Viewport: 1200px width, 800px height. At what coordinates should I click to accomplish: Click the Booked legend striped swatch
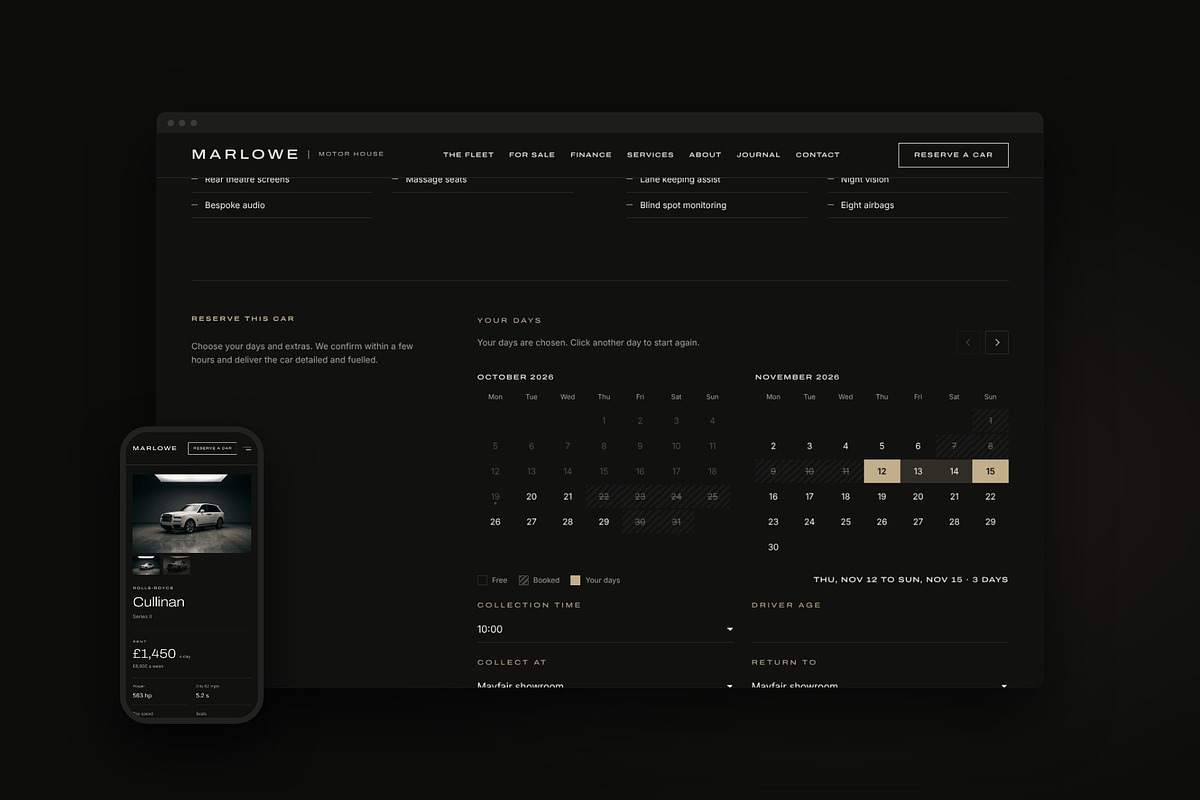pyautogui.click(x=523, y=580)
